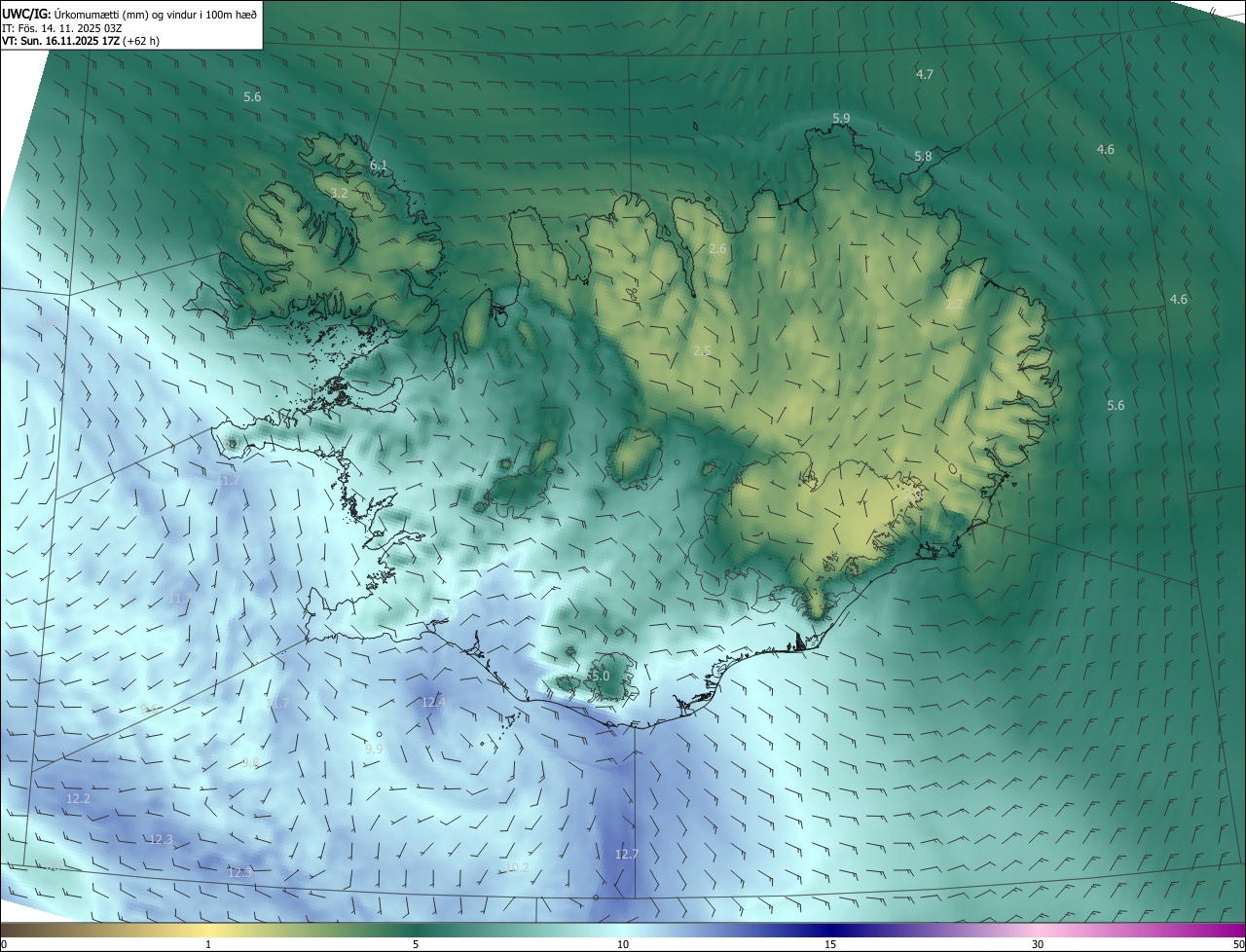Select the 5.0 value on the map
1246x952 pixels.
pyautogui.click(x=600, y=676)
